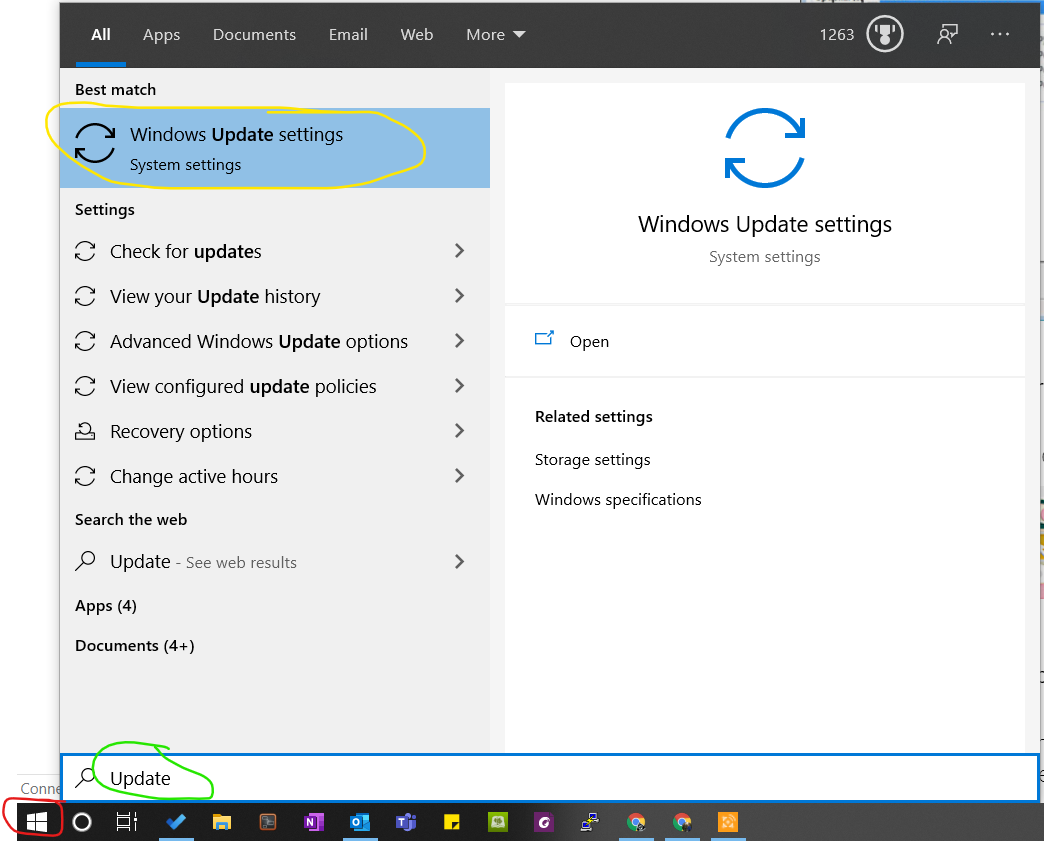Expand the Check for updates chevron
1044x841 pixels.
tap(459, 251)
